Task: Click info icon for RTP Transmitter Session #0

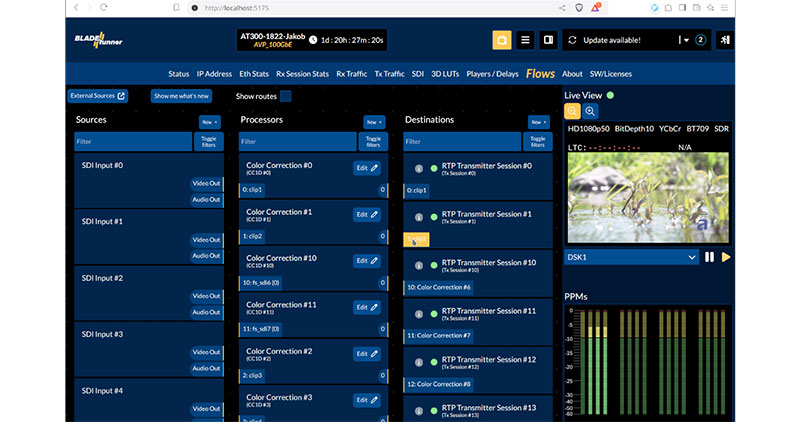Action: (419, 168)
